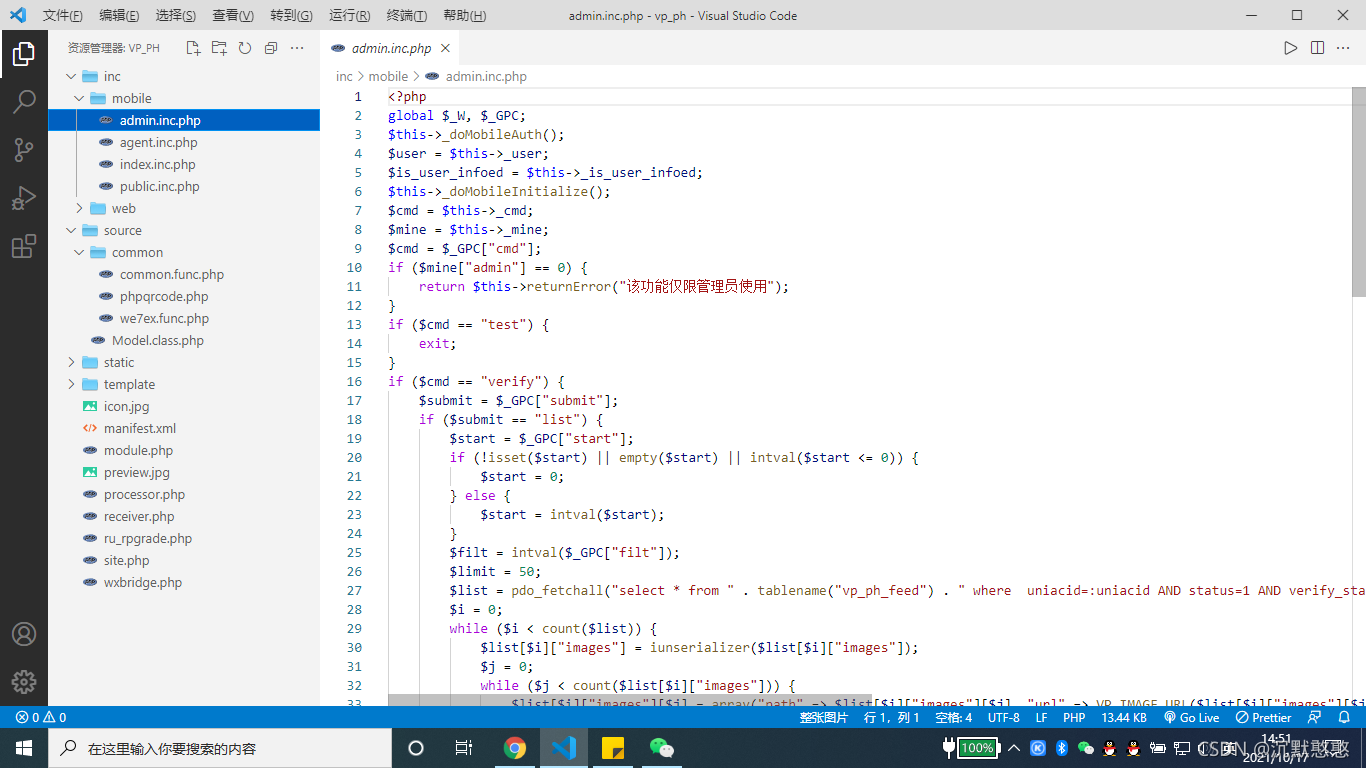Click the mobile breadcrumb segment
The height and width of the screenshot is (768, 1366).
click(x=388, y=76)
